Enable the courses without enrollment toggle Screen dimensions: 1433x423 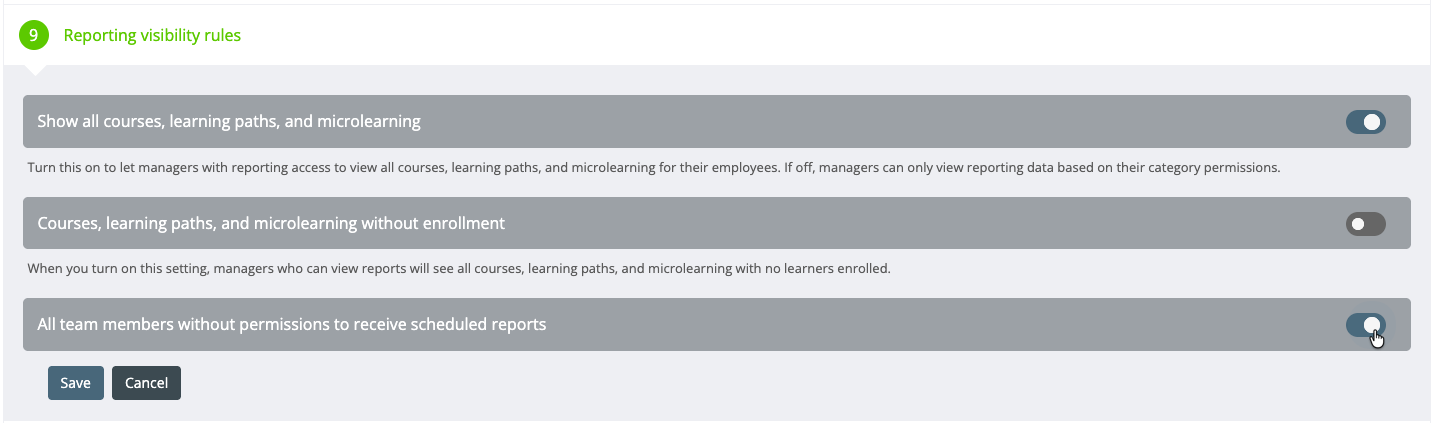pos(1365,224)
